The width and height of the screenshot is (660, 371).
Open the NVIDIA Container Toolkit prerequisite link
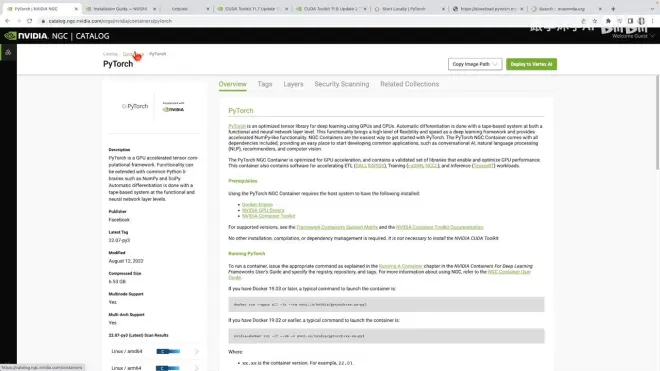coord(269,216)
